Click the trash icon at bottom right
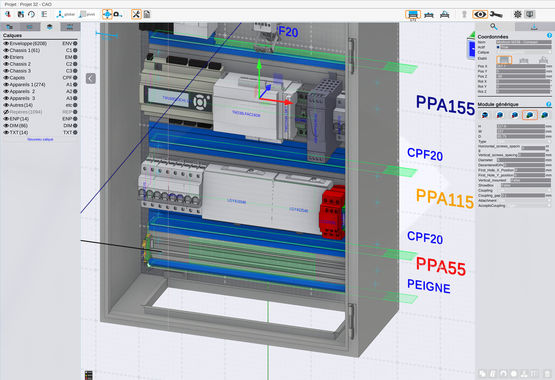 coord(547,373)
